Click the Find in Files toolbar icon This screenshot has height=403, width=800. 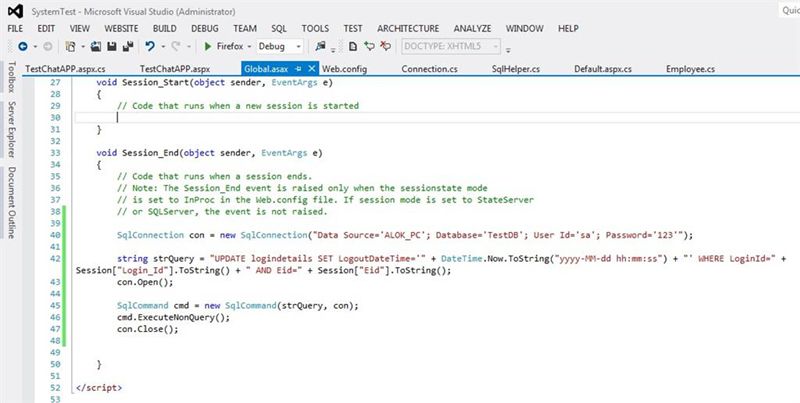click(x=320, y=46)
